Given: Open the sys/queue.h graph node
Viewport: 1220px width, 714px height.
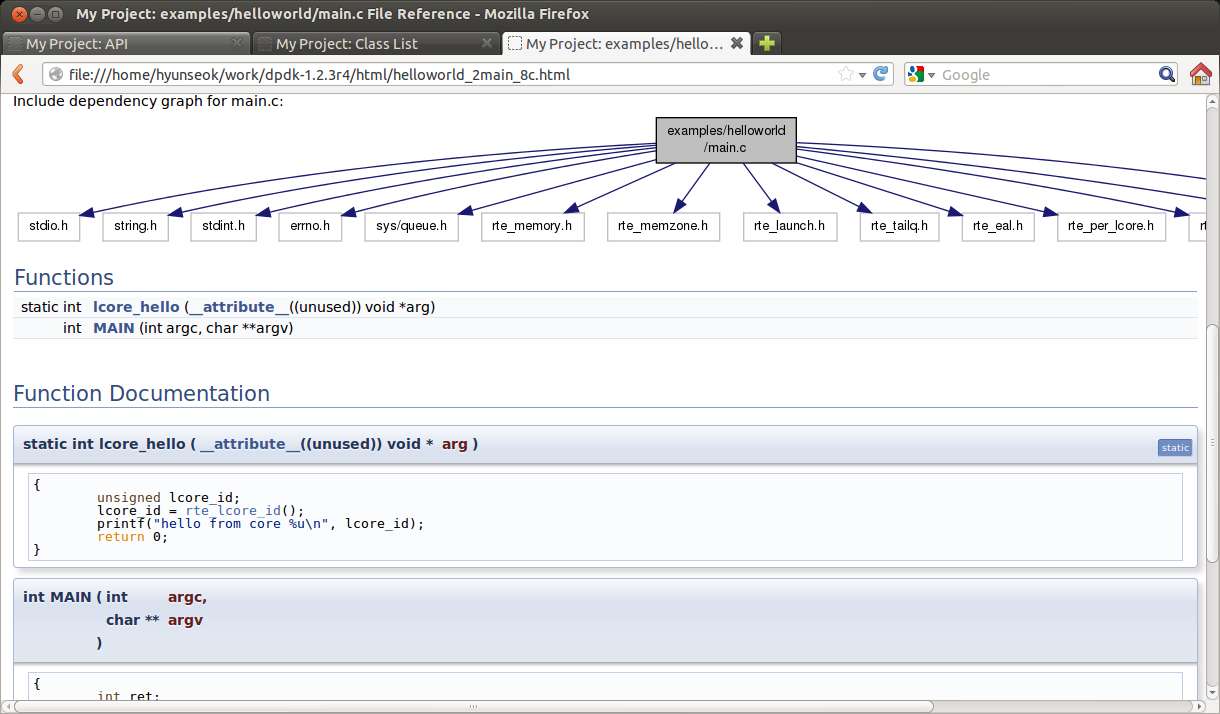Looking at the screenshot, I should (x=412, y=226).
